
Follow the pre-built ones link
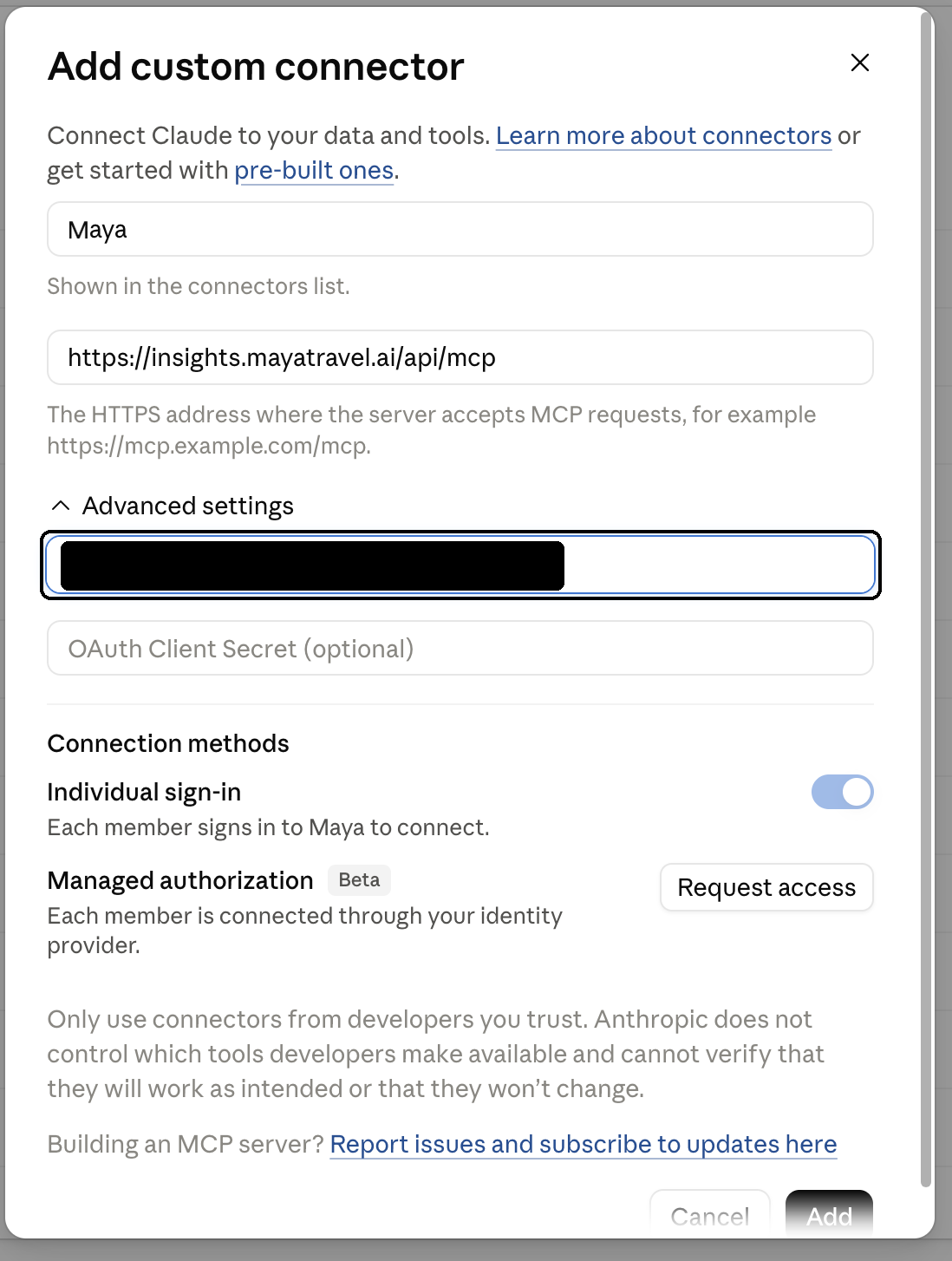315,170
